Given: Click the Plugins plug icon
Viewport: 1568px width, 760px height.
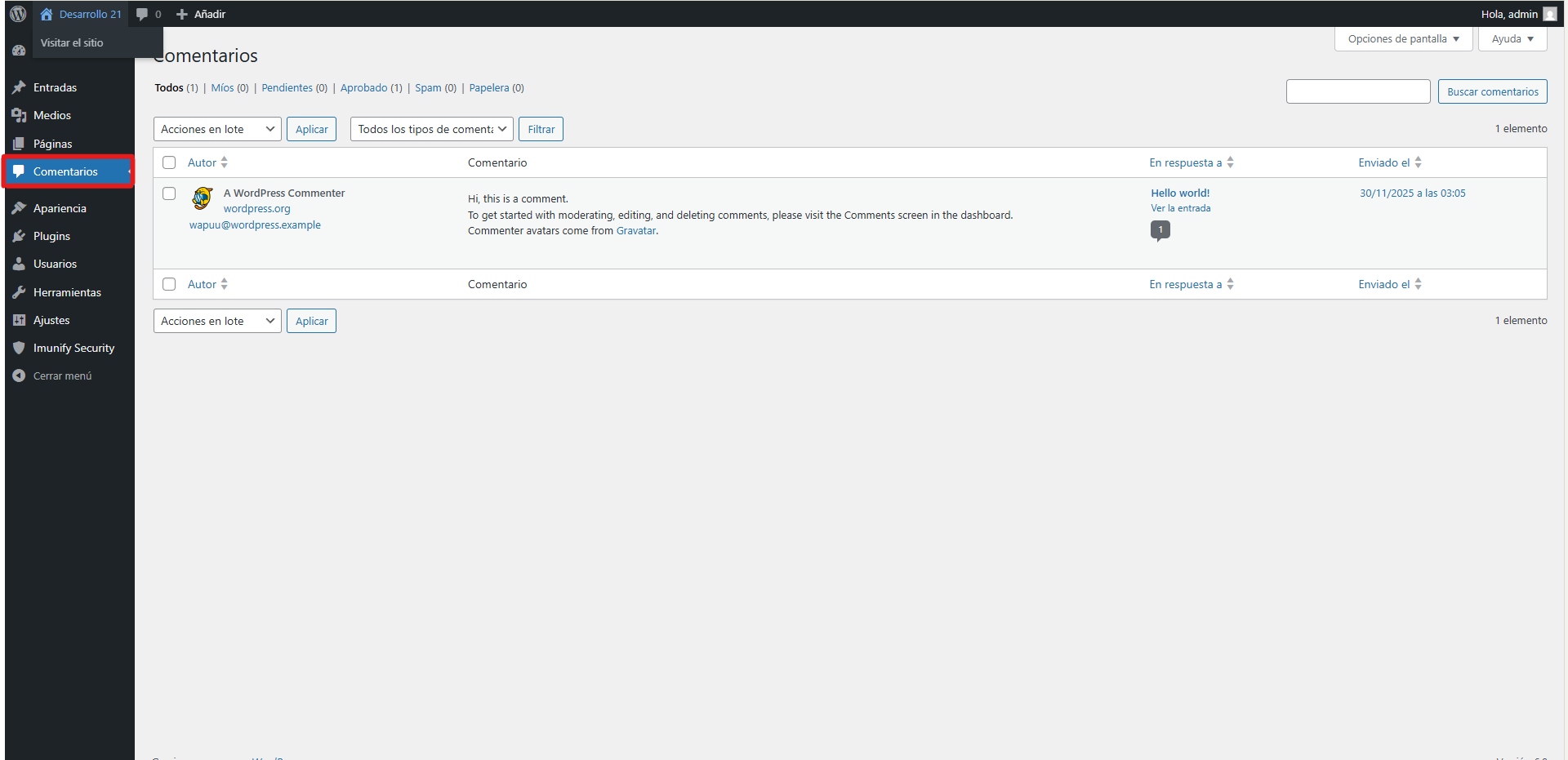Looking at the screenshot, I should pyautogui.click(x=20, y=236).
